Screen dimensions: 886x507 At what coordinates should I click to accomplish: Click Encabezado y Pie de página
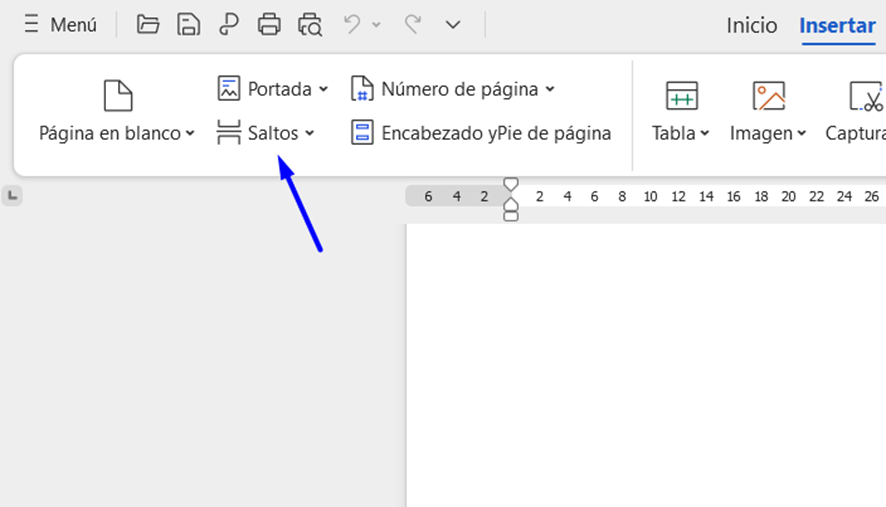point(482,133)
